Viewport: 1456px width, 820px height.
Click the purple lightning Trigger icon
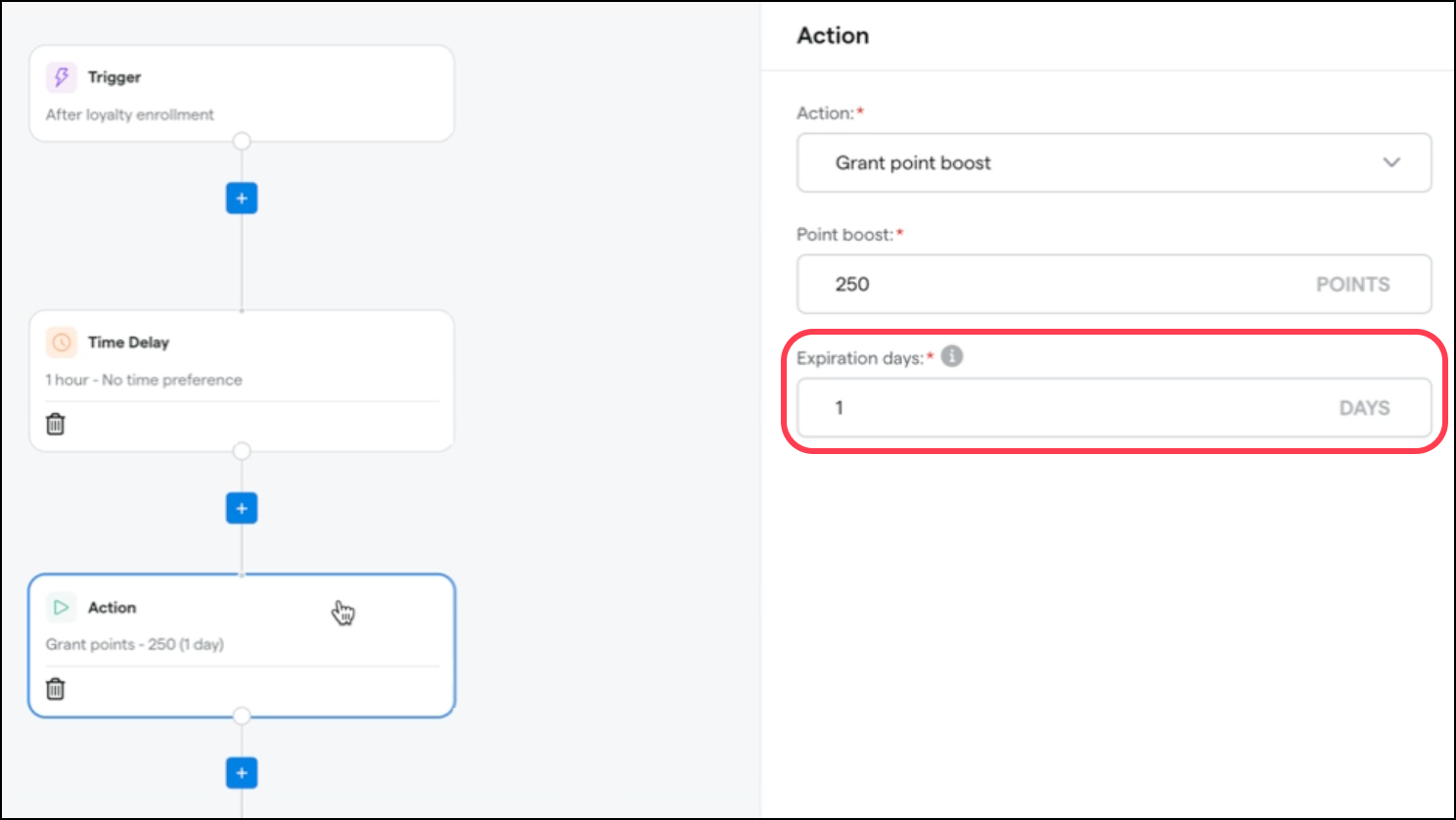pyautogui.click(x=61, y=77)
